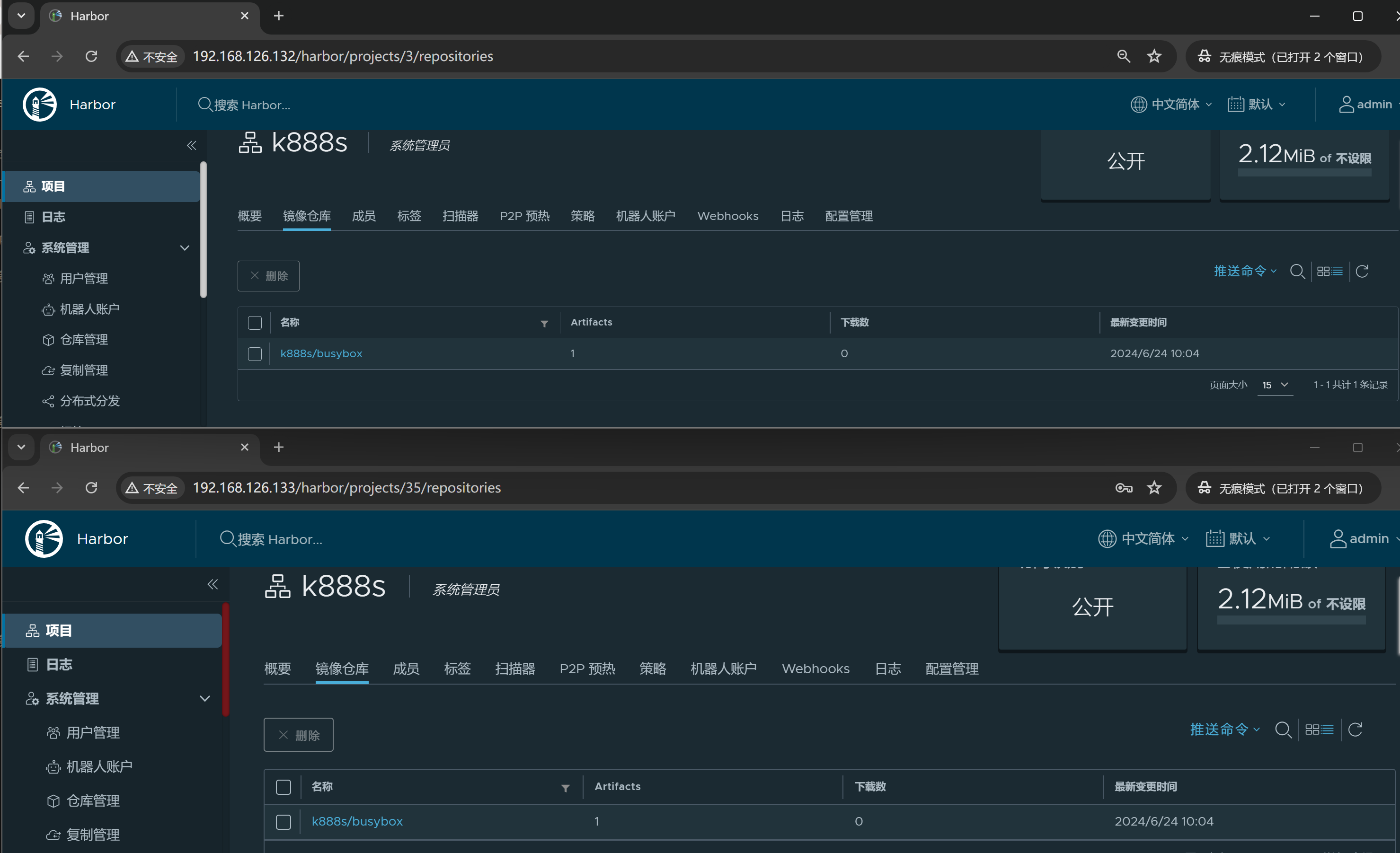This screenshot has height=853, width=1400.
Task: Collapse sidebar with double-chevron in top window
Action: pyautogui.click(x=192, y=145)
